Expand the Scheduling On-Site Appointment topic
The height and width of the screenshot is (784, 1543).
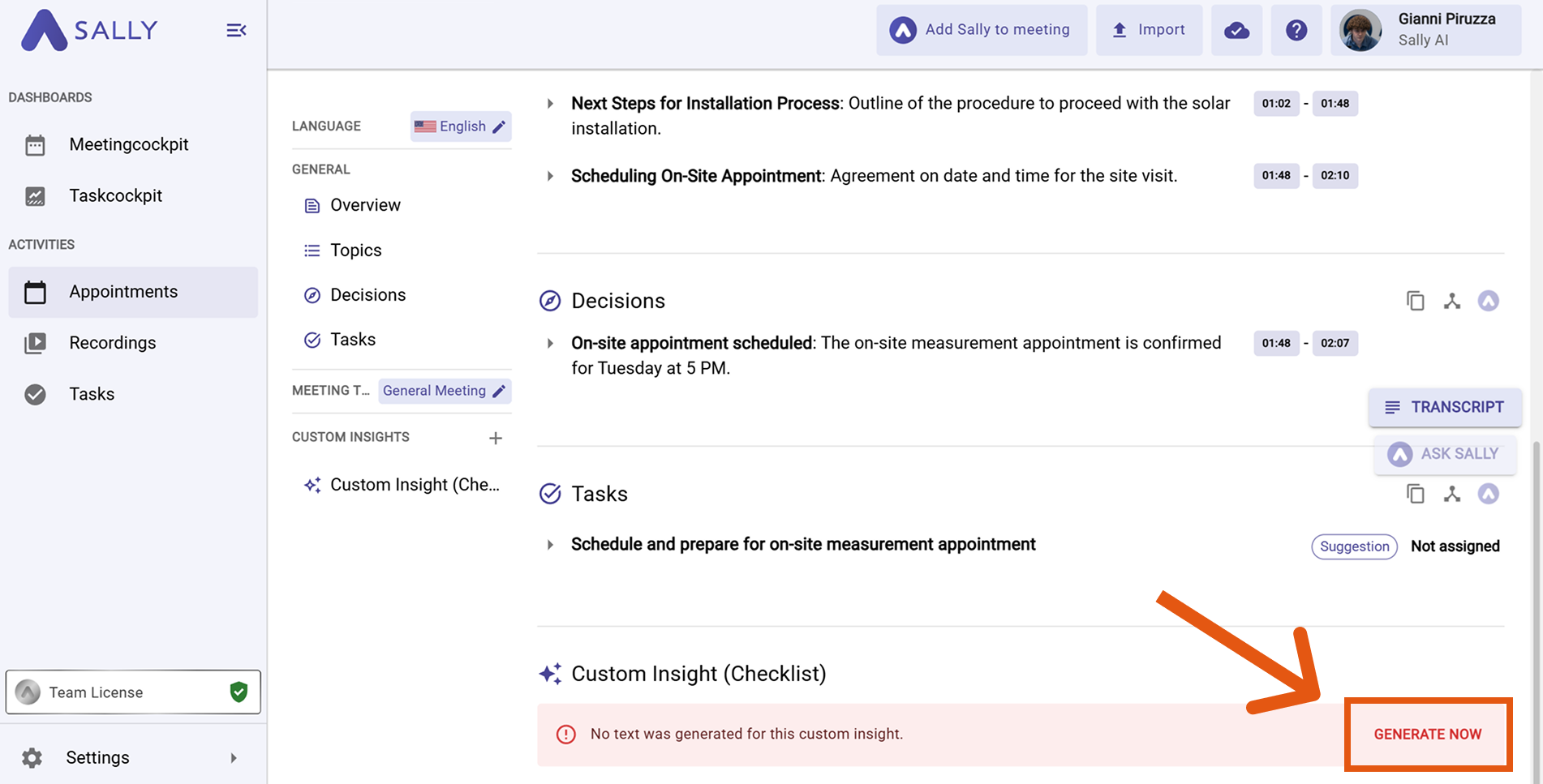pos(550,176)
